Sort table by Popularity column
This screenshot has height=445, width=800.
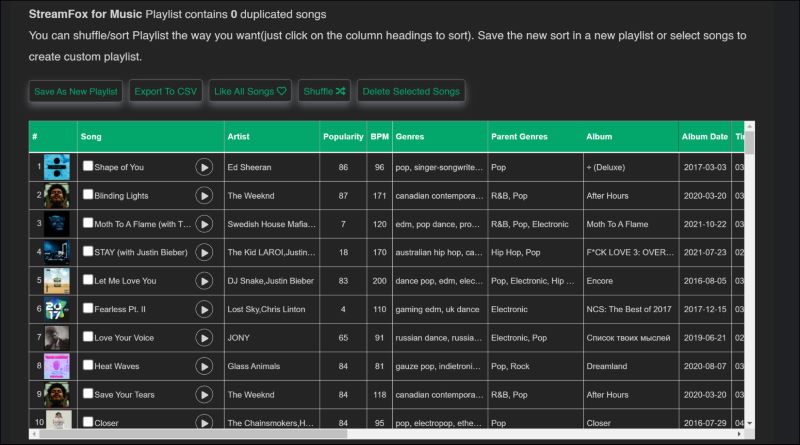[x=343, y=137]
